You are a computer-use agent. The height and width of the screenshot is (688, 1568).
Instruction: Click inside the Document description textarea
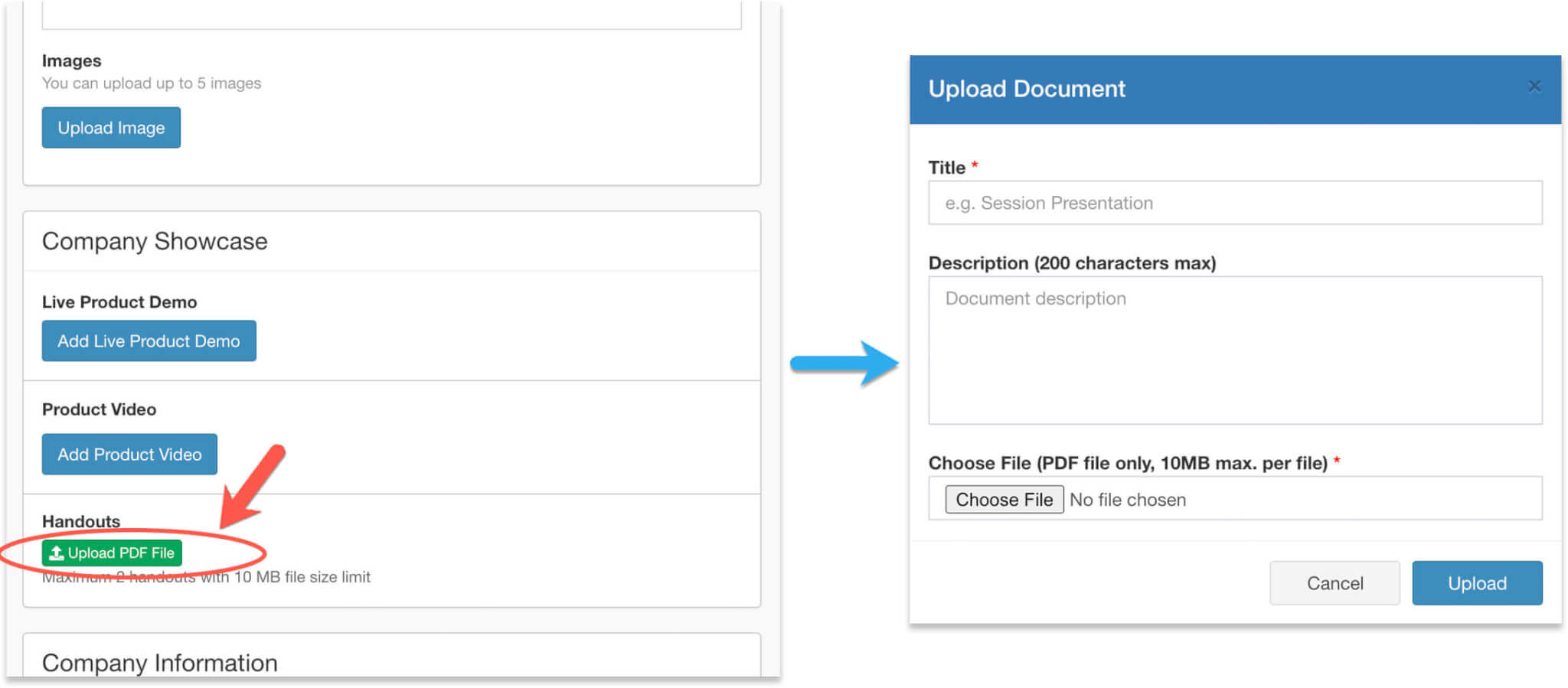tap(1234, 350)
